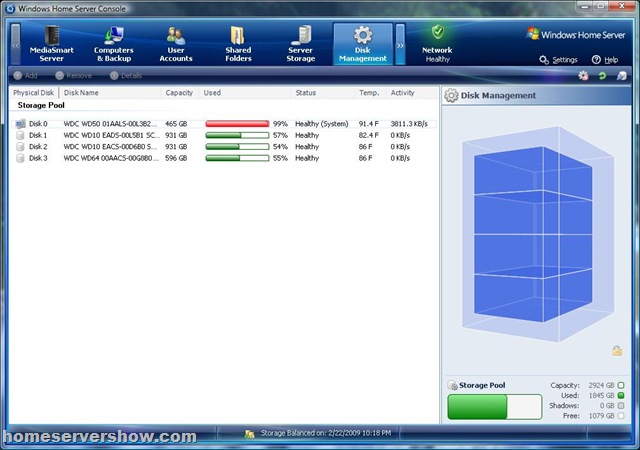Click the 91.4 F temperature value

click(x=369, y=124)
